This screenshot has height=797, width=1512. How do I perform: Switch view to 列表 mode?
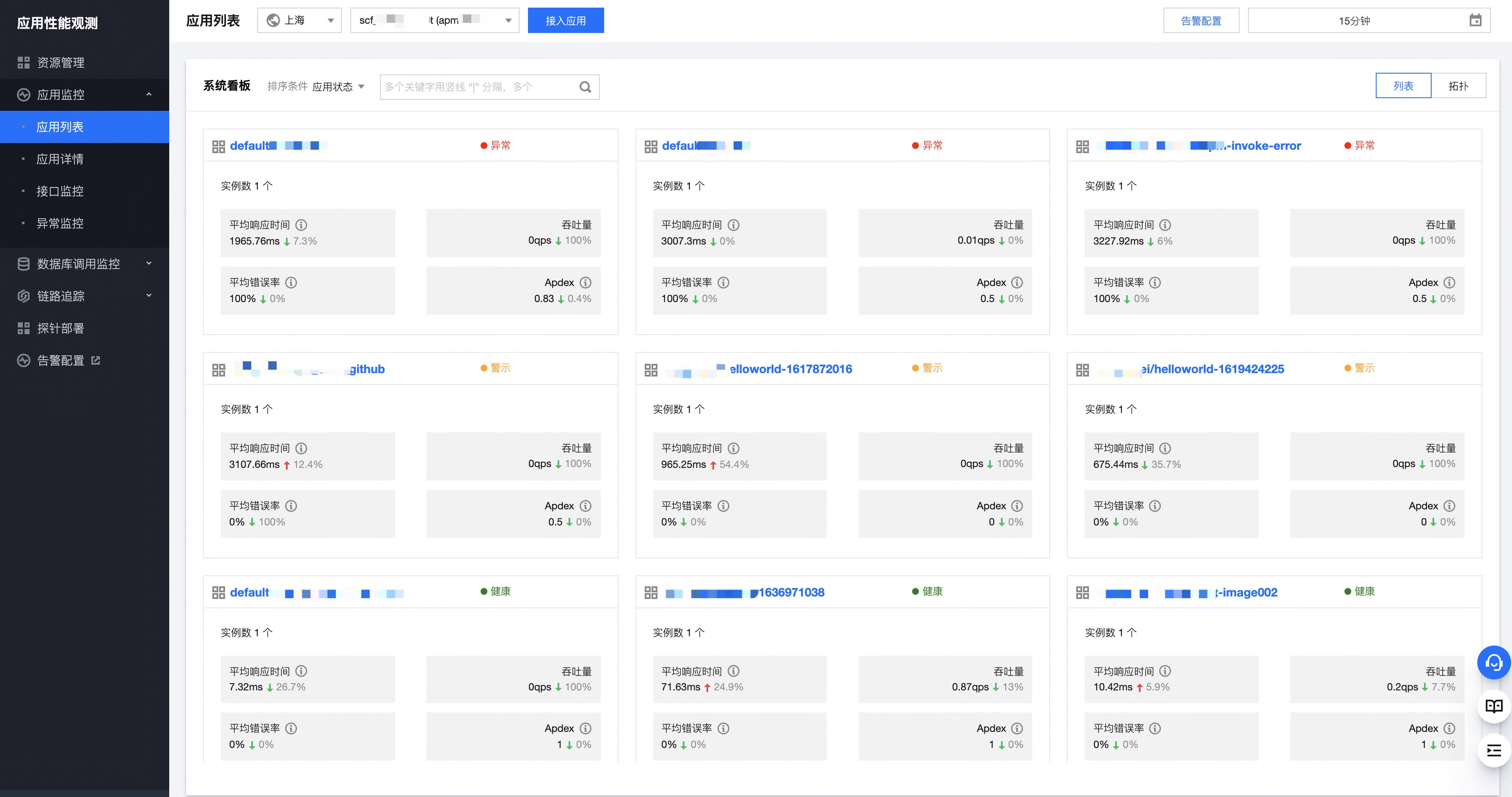click(1403, 86)
